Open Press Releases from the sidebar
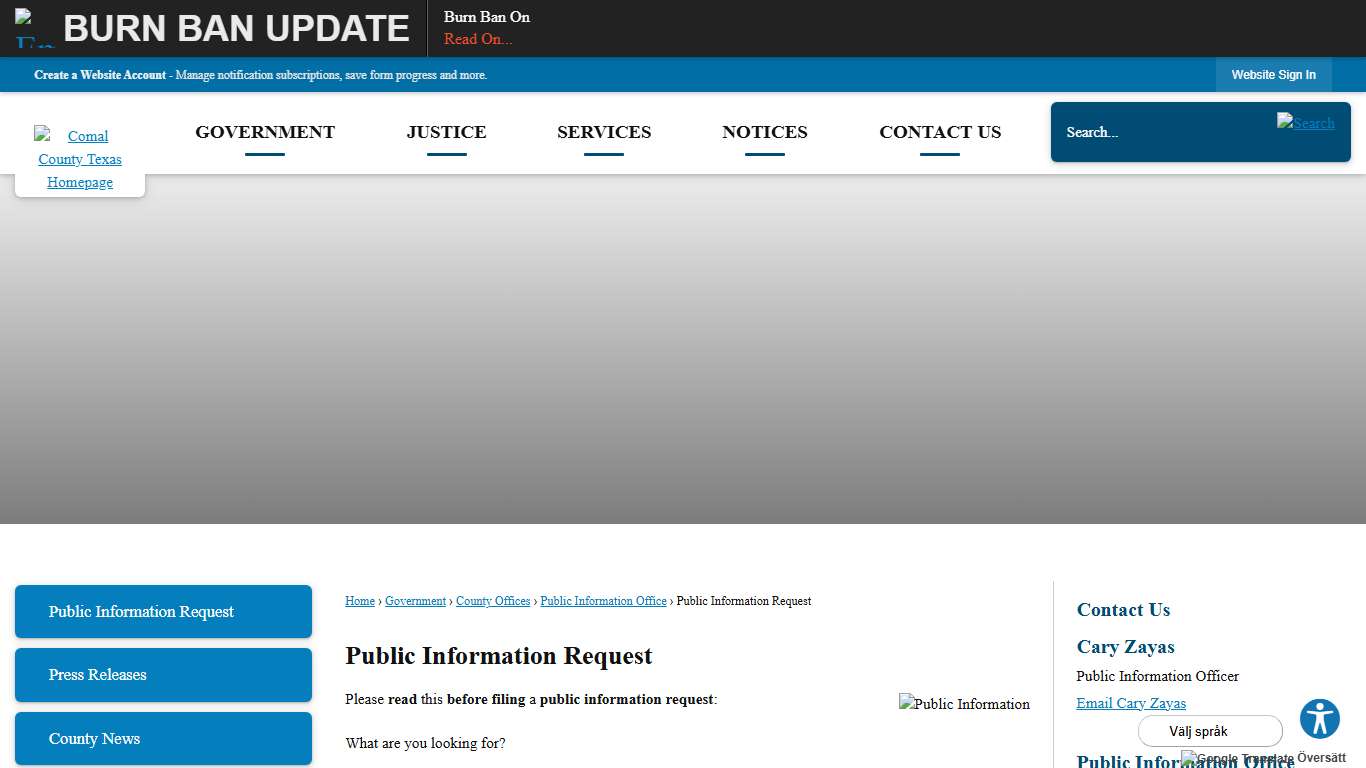Screen dimensions: 1366x768 click(163, 675)
